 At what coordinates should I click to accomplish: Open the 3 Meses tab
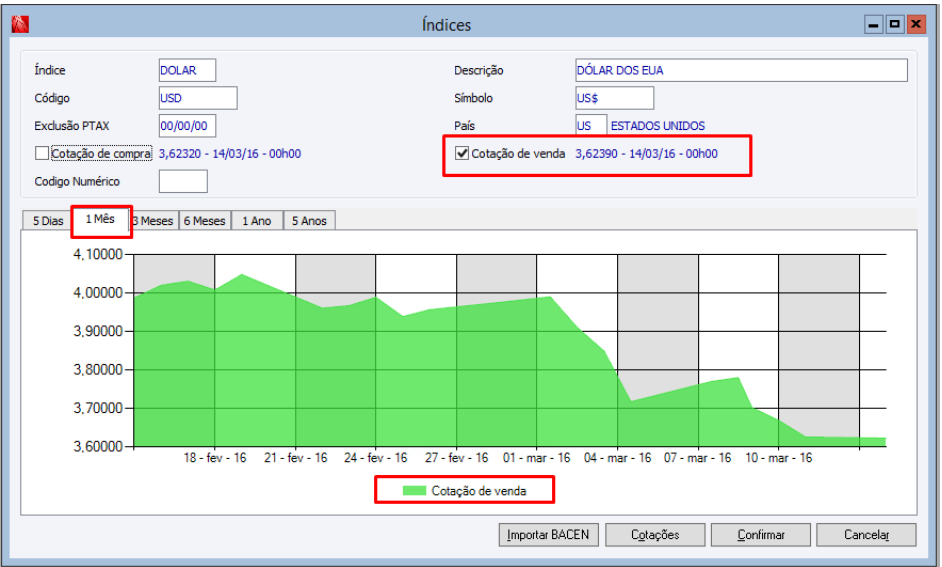154,221
